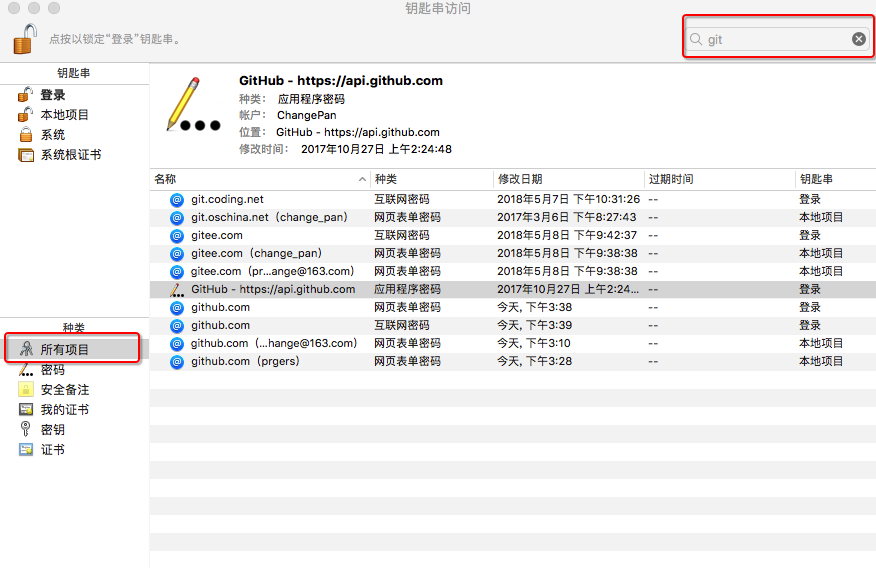Image resolution: width=876 pixels, height=568 pixels.
Task: Click the @ icon of git.oschina.net row
Action: [x=177, y=217]
